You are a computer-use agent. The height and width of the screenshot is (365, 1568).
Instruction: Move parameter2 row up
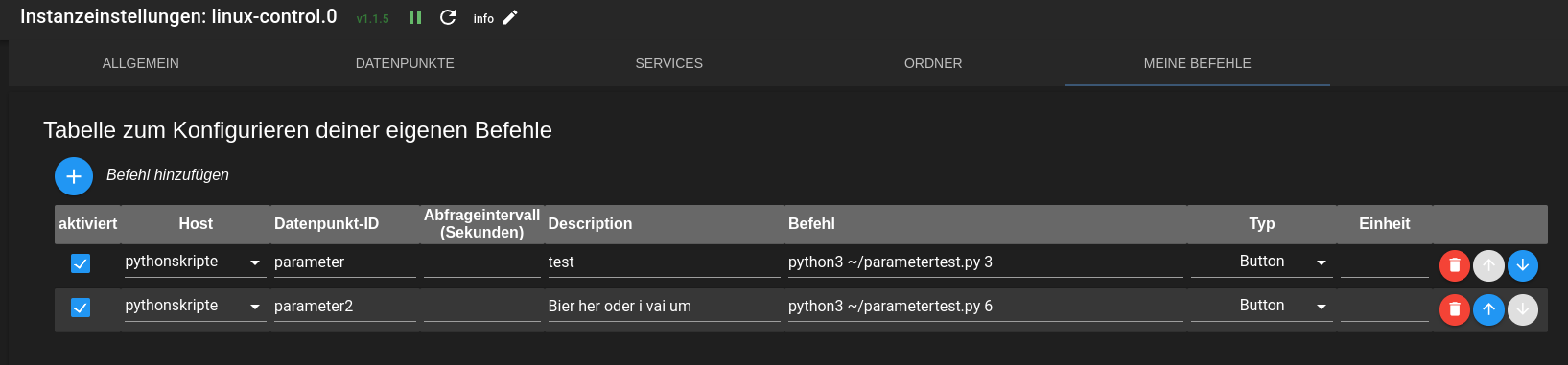click(x=1488, y=309)
